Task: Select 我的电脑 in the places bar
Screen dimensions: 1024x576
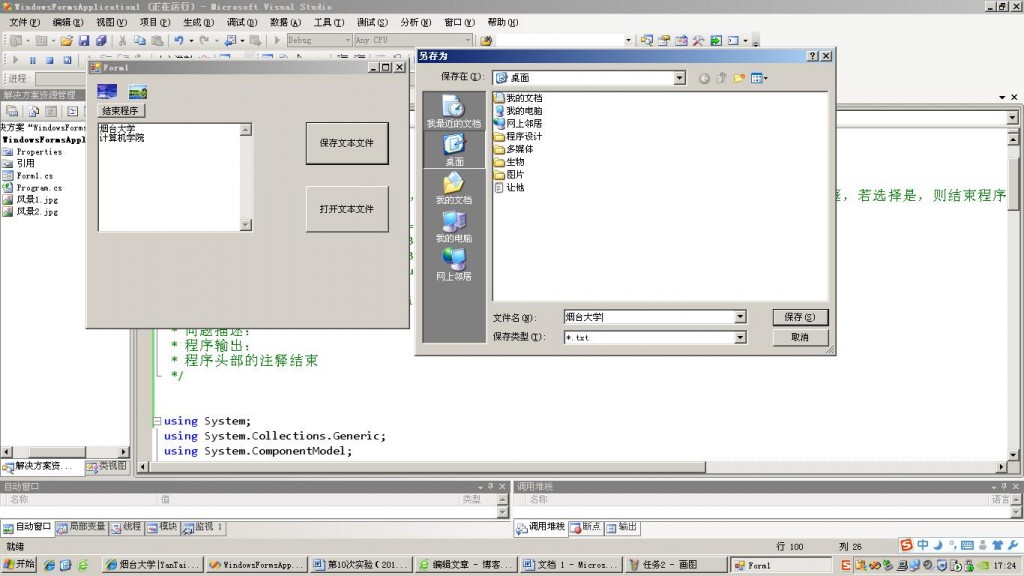Action: [x=454, y=226]
